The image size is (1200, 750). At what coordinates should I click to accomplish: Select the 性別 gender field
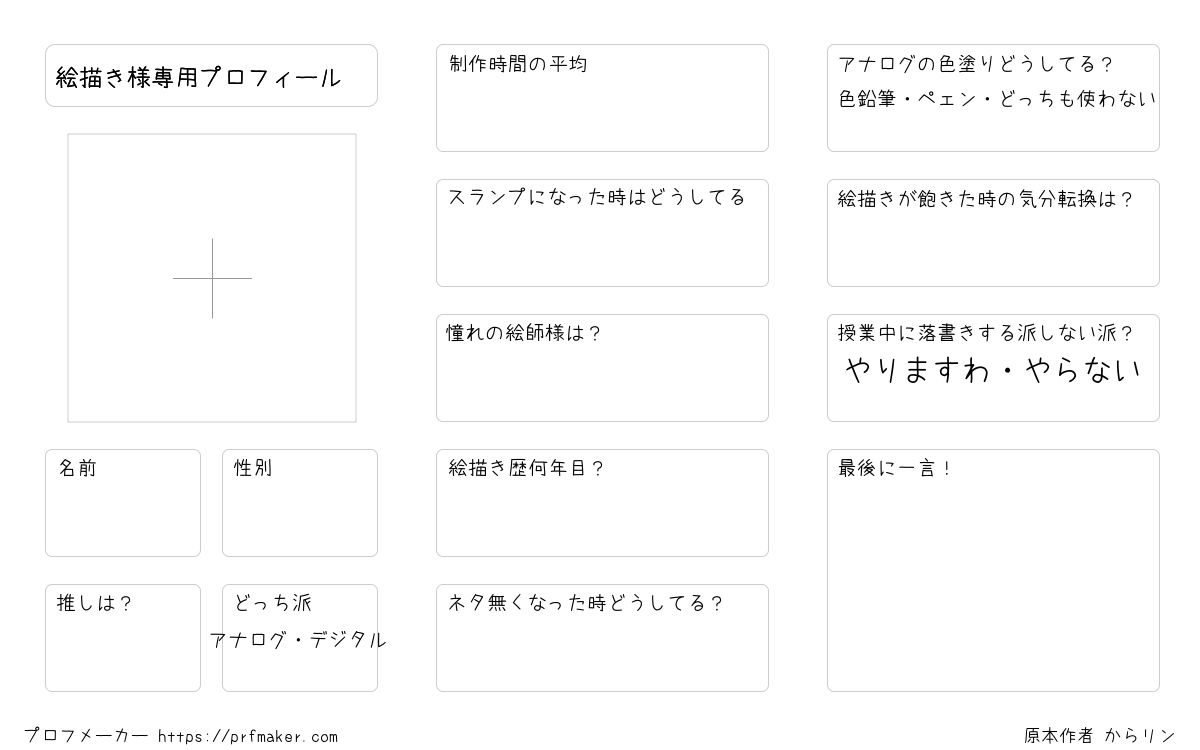pyautogui.click(x=300, y=503)
